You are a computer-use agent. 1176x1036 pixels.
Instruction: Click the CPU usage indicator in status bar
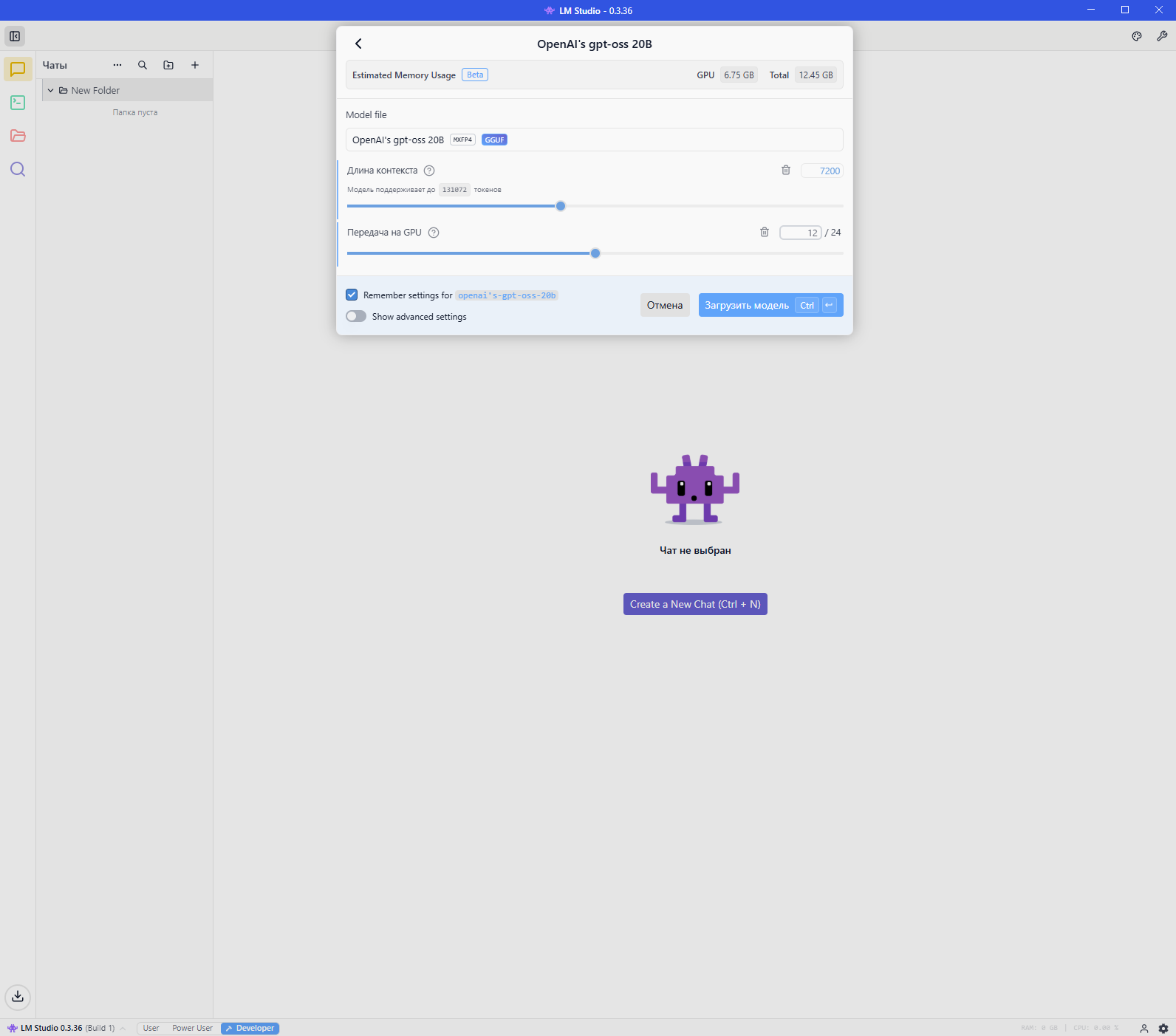pos(1095,1028)
